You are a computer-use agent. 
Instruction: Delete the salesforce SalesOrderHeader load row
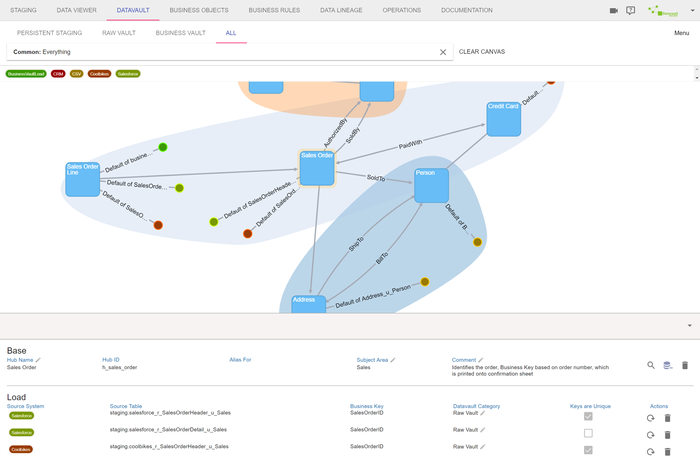tap(667, 418)
